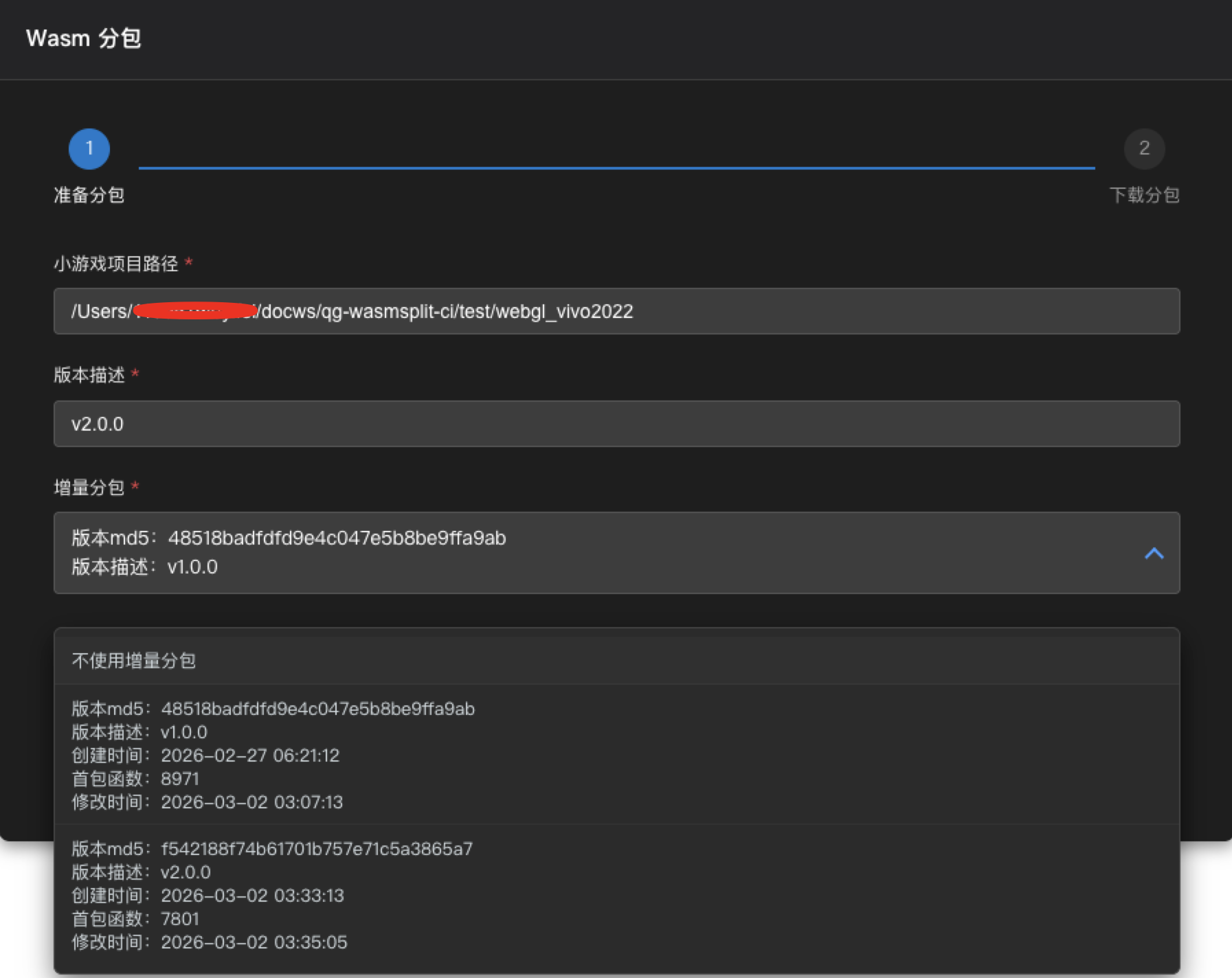The width and height of the screenshot is (1232, 978).
Task: Click the red asterisk beside 小游戏项目路径
Action: click(189, 262)
